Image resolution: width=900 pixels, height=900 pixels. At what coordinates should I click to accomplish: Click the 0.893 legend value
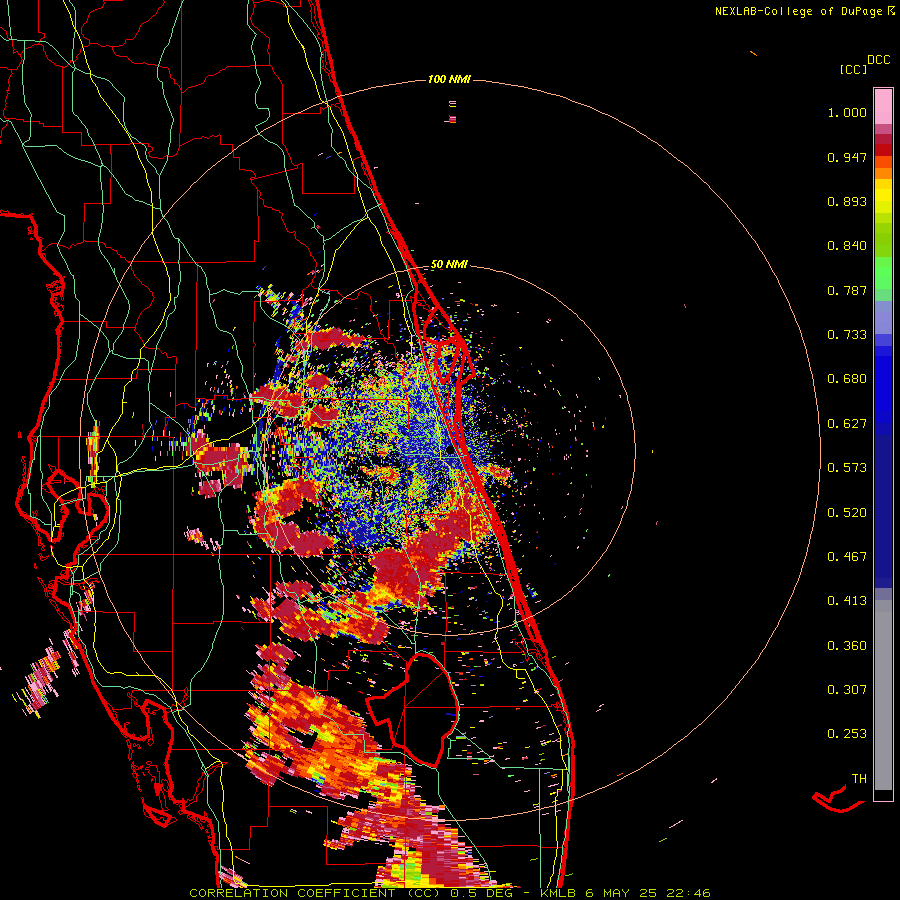point(847,201)
